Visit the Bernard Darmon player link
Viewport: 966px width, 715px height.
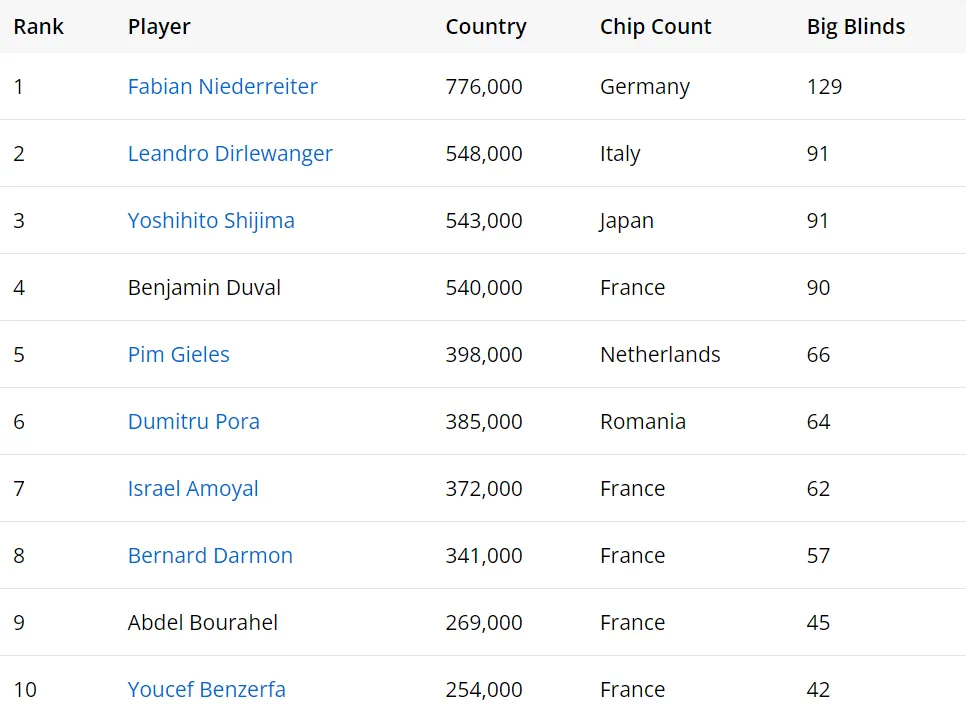click(x=210, y=556)
